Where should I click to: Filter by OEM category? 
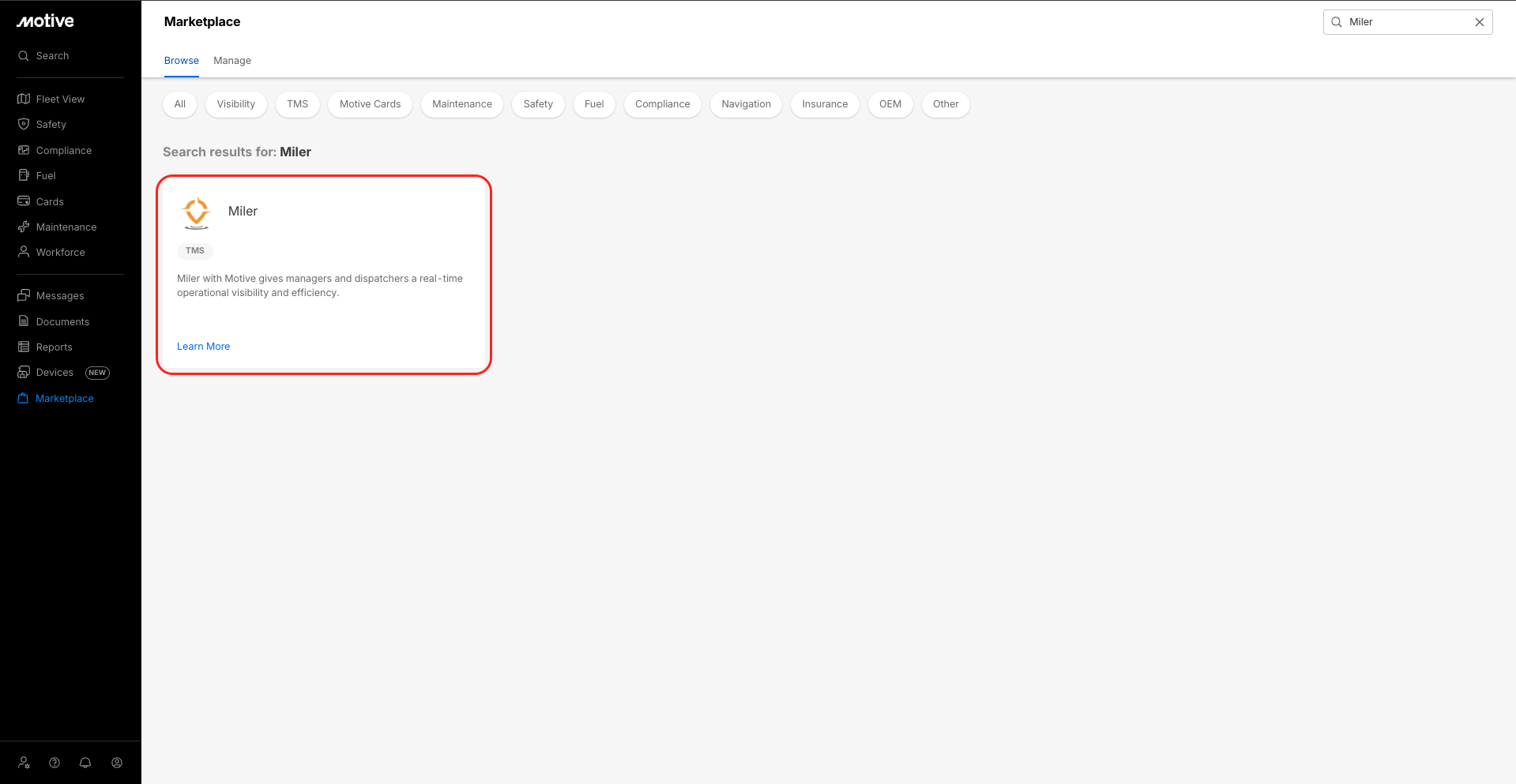(x=890, y=104)
